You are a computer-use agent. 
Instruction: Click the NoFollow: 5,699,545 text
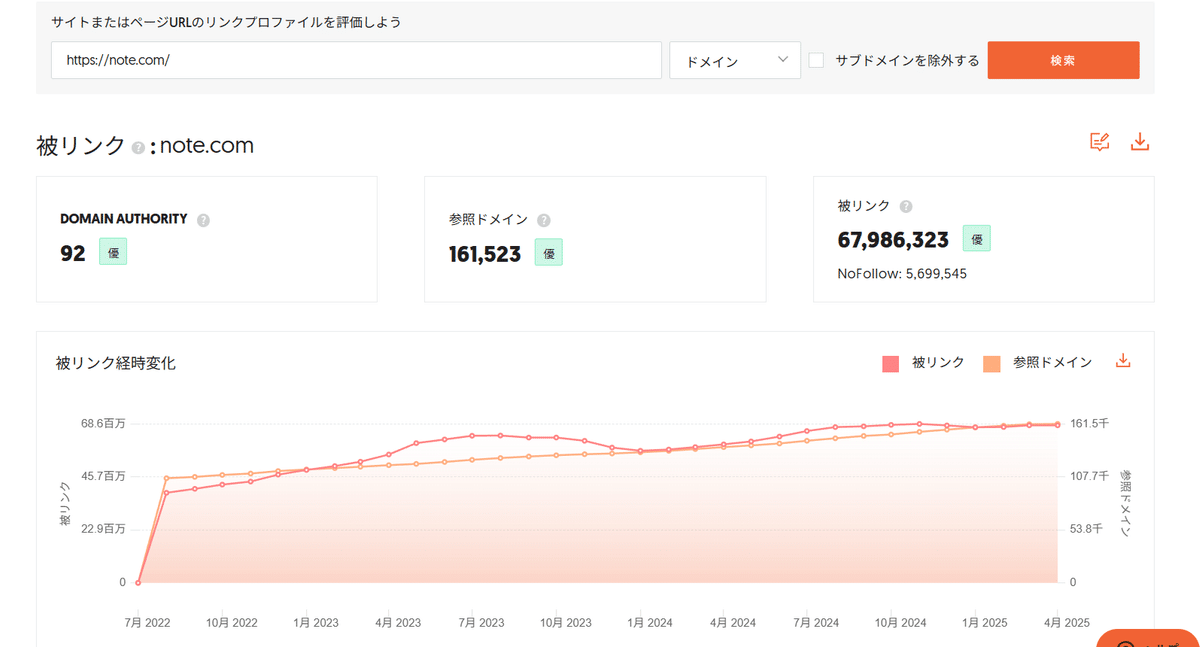[900, 273]
